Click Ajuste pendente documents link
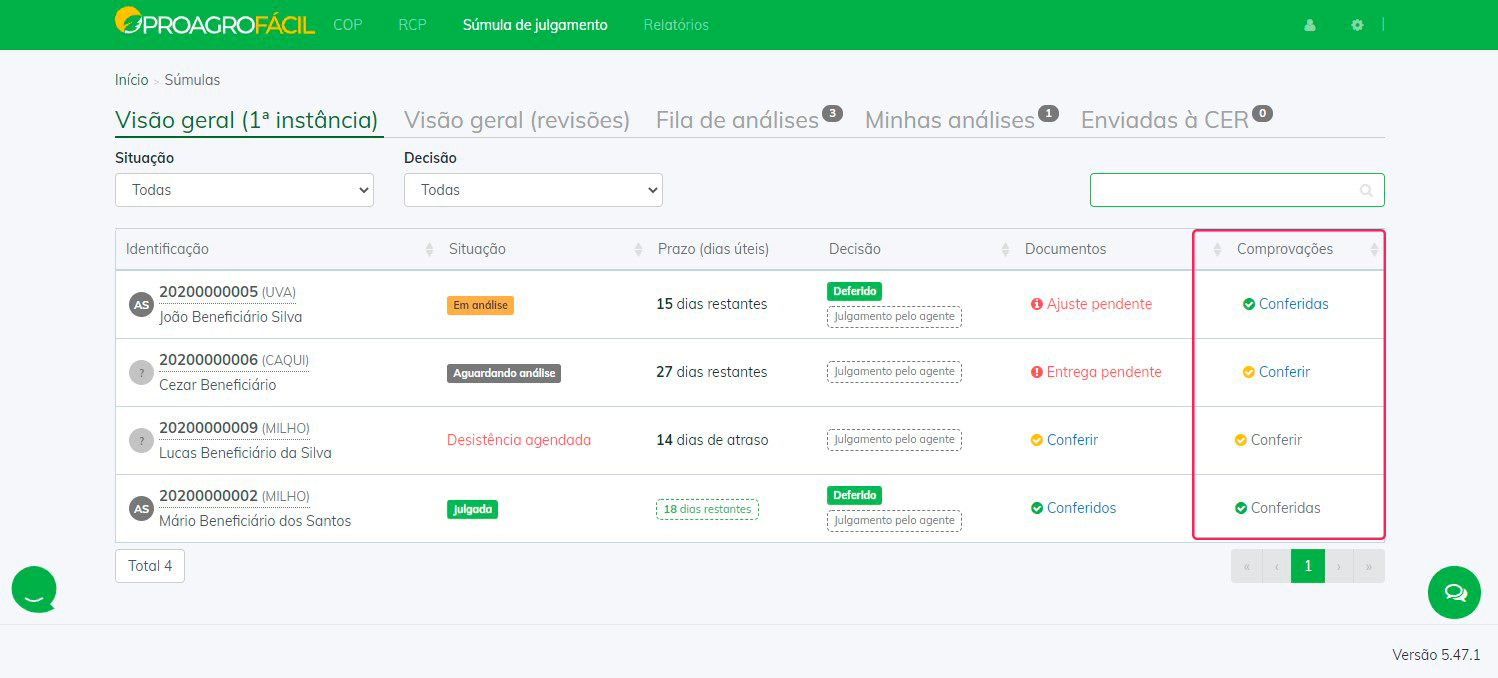This screenshot has width=1498, height=678. coord(1091,304)
